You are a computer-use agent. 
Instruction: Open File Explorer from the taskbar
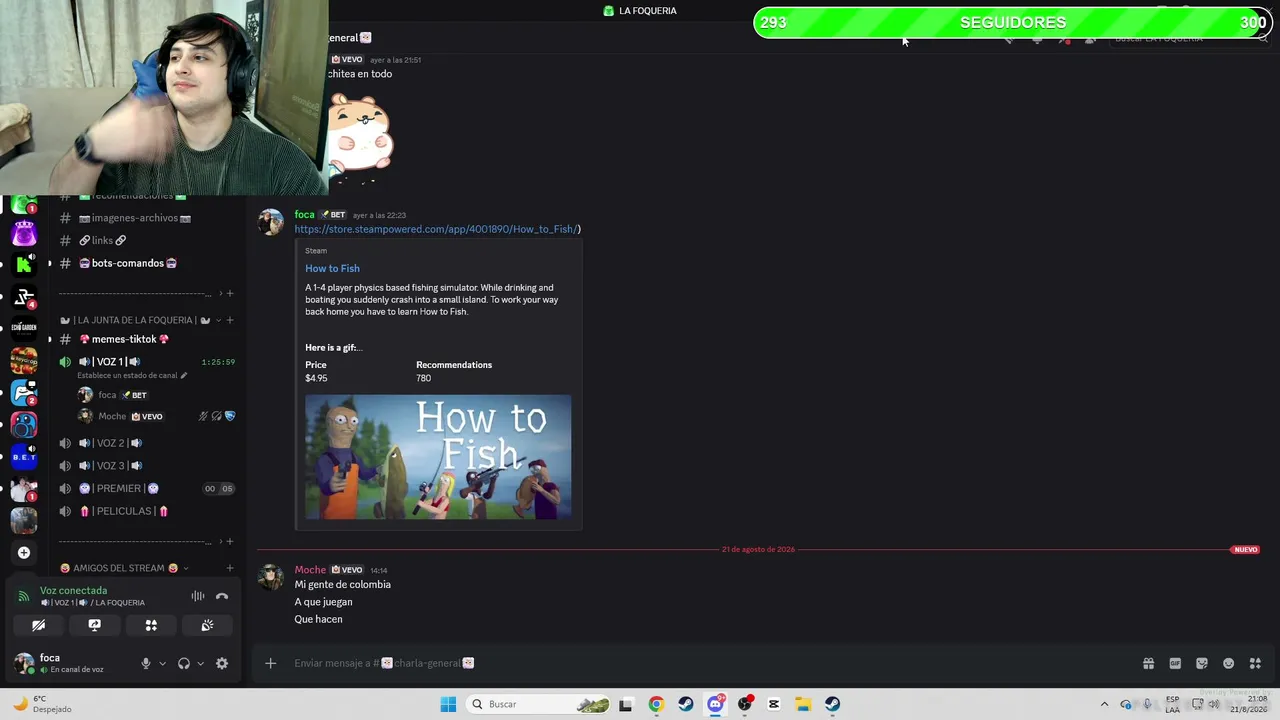[803, 704]
